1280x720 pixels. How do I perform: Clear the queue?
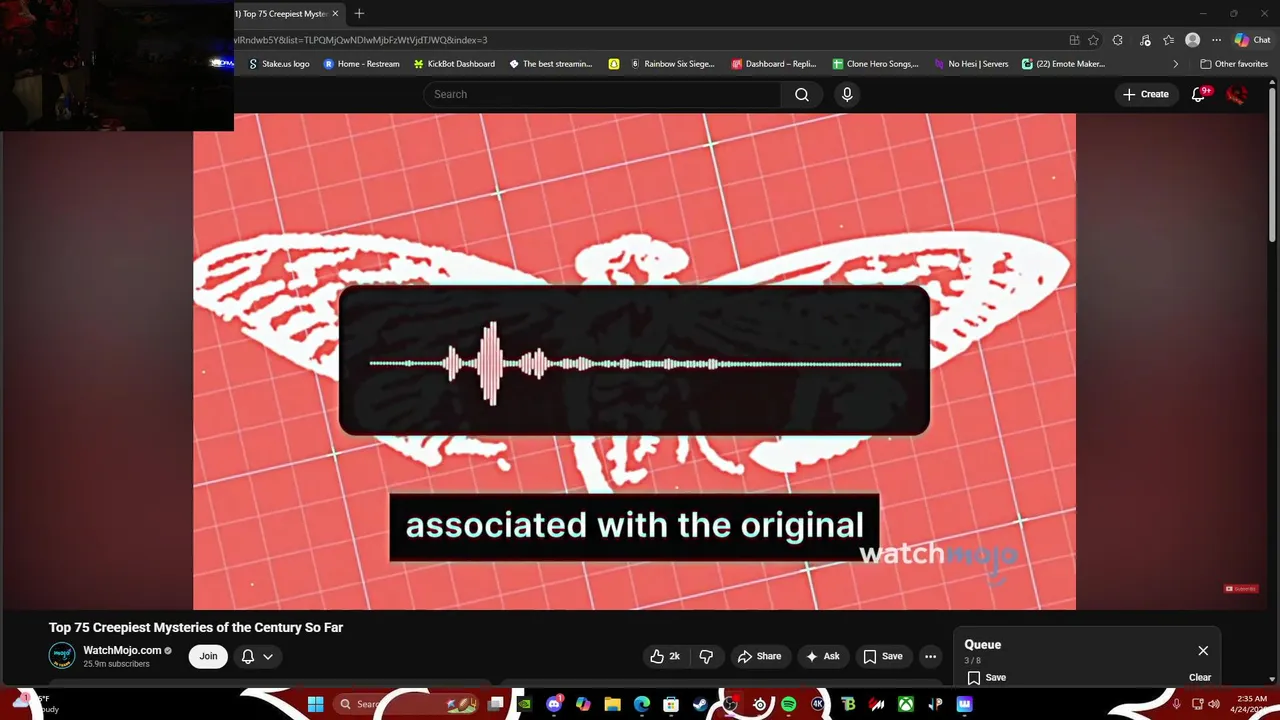click(x=1200, y=677)
